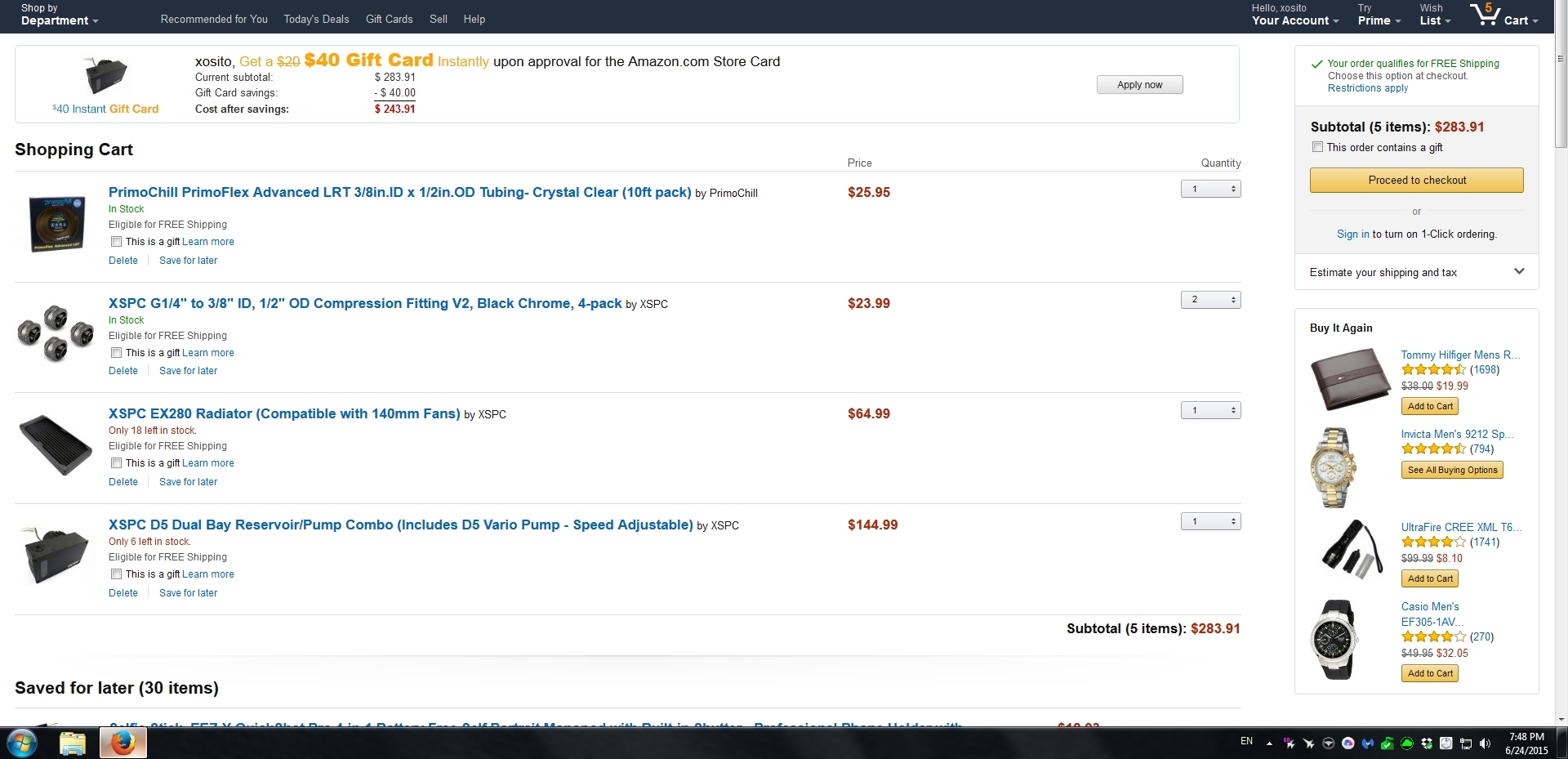Mark PrimoChill tubing as a gift
This screenshot has height=759, width=1568.
pos(116,242)
